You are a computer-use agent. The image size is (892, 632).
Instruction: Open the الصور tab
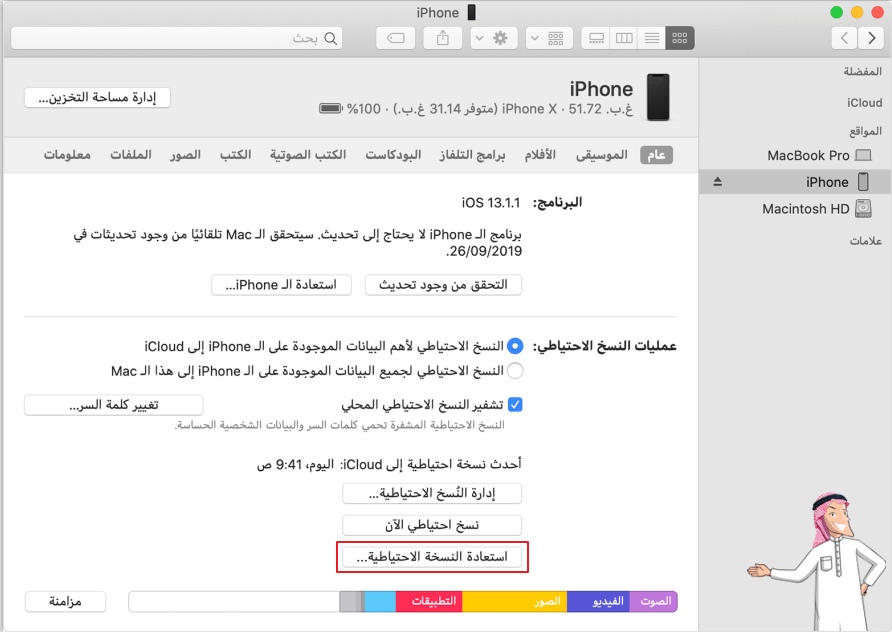(x=185, y=155)
